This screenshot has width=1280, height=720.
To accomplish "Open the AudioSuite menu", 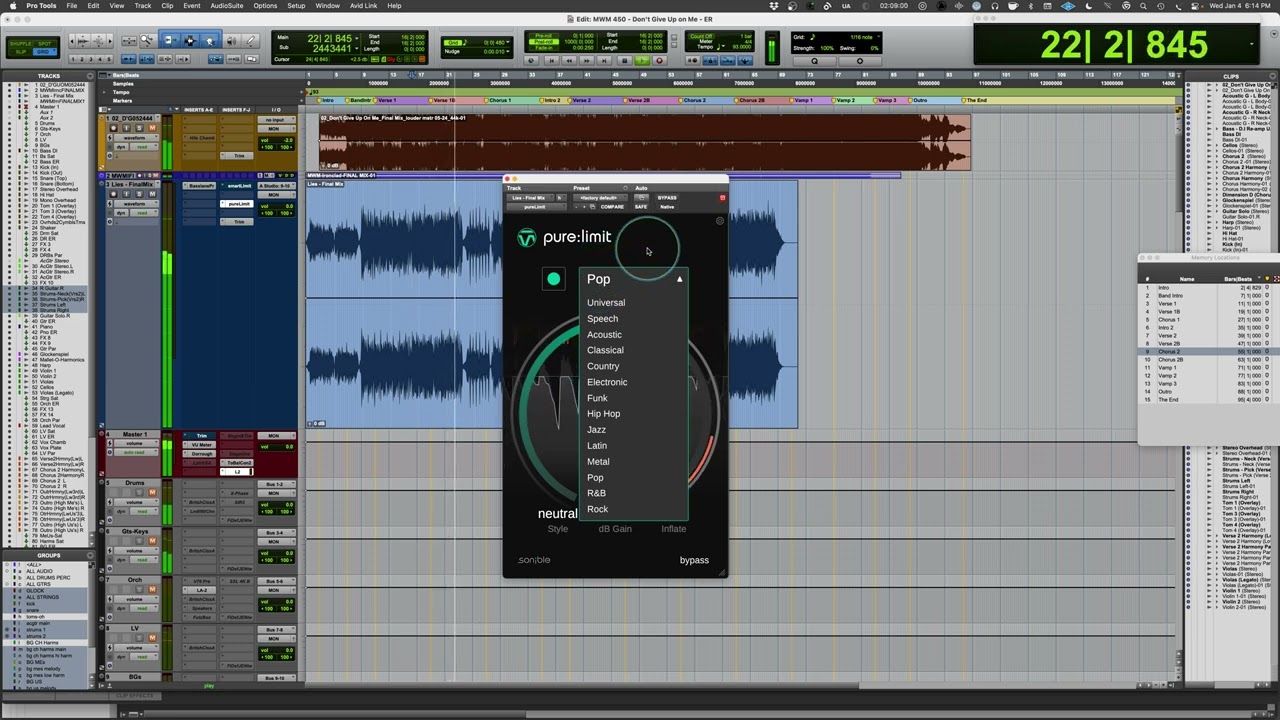I will (227, 6).
